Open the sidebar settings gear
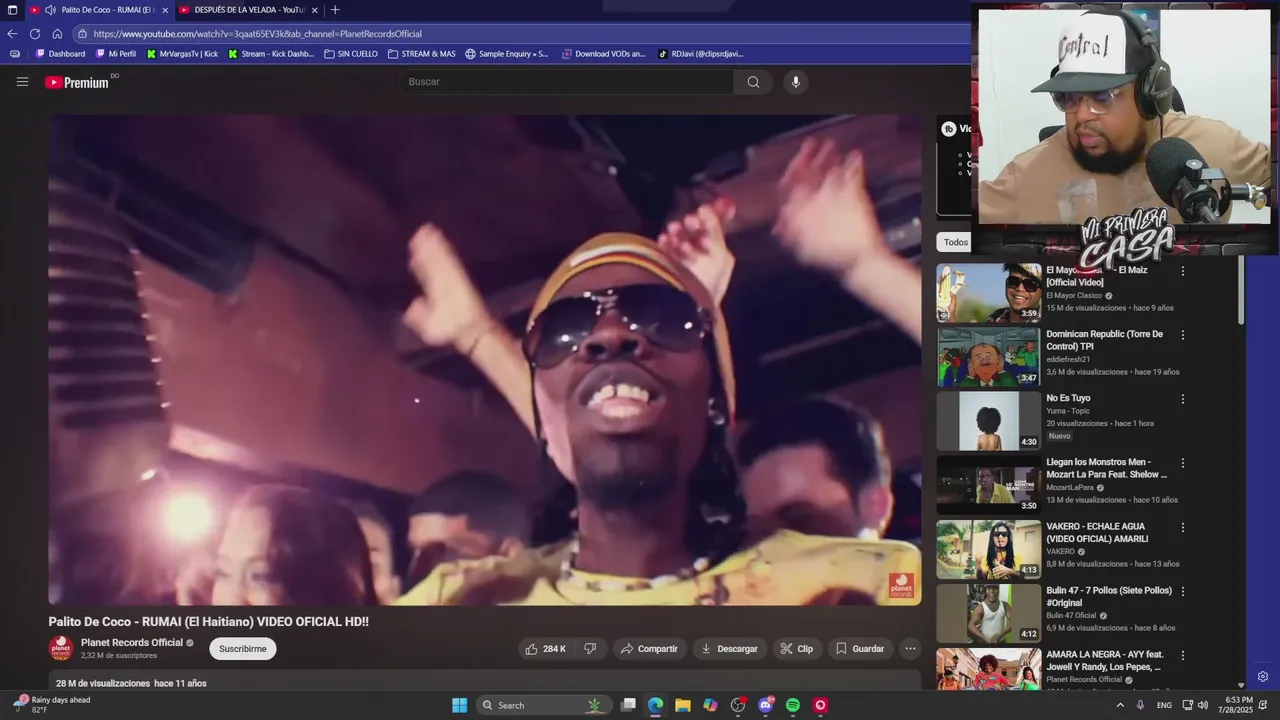The image size is (1280, 720). 1263,677
